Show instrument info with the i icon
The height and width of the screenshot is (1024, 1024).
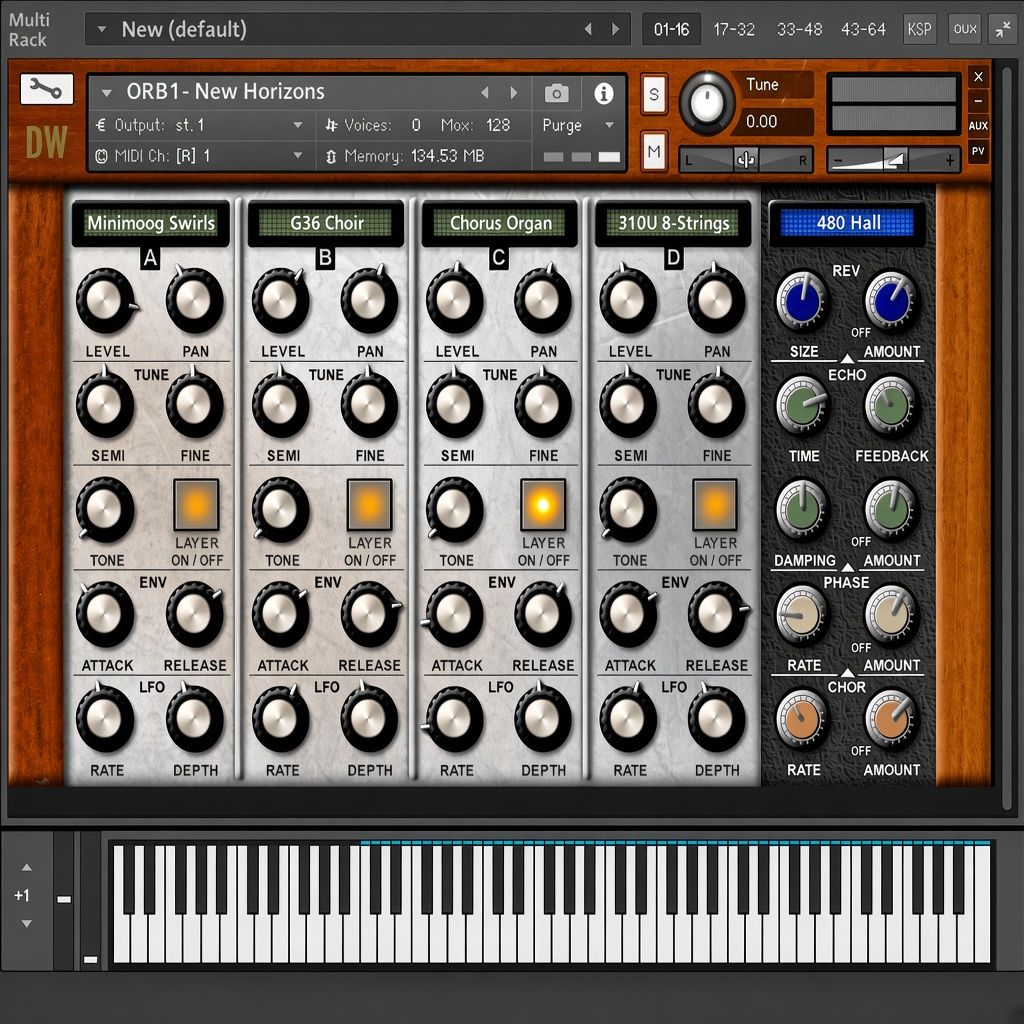[x=603, y=93]
